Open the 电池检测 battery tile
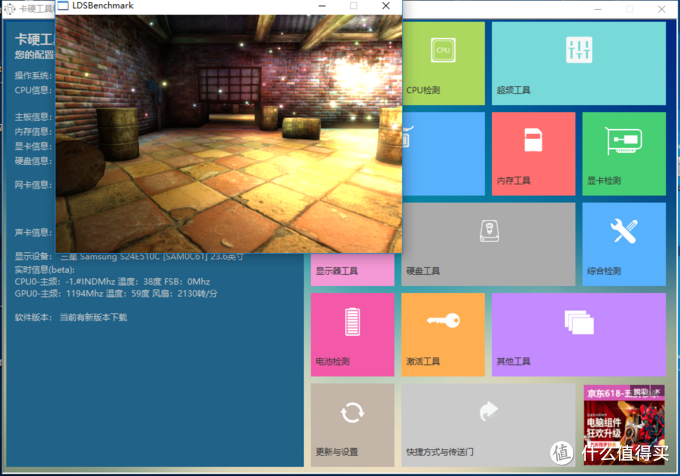 tap(352, 334)
